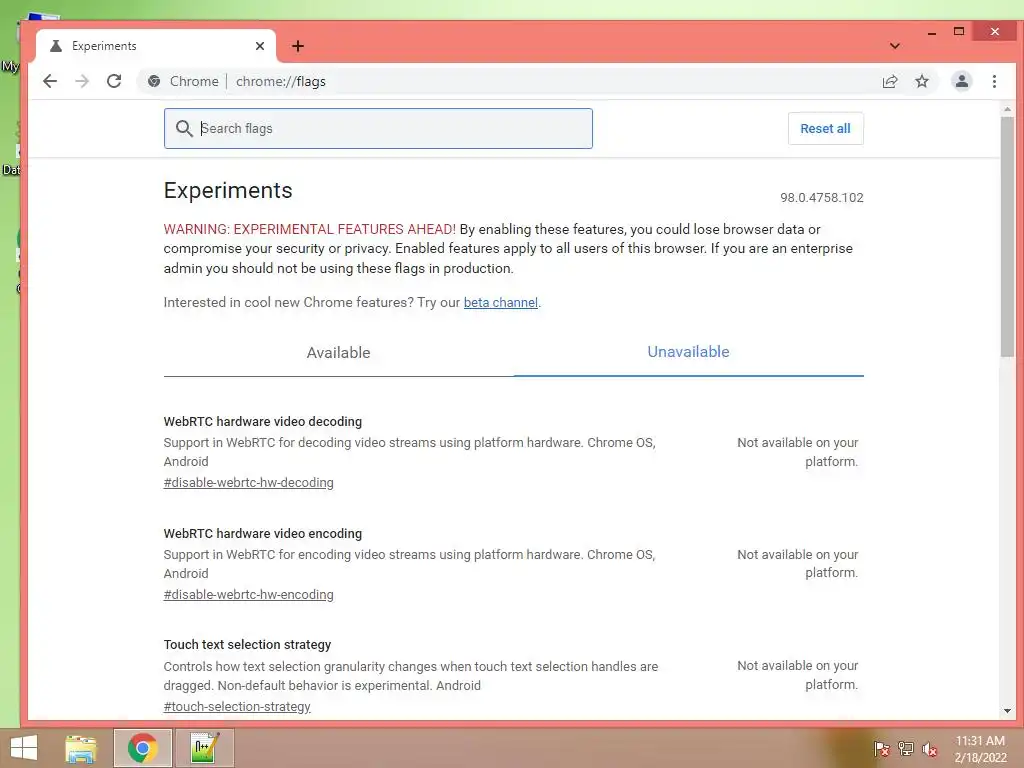Select the Unavailable tab

688,352
